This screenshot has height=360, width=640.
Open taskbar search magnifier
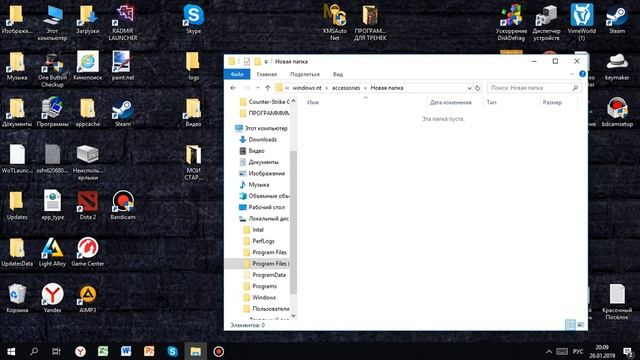click(34, 351)
